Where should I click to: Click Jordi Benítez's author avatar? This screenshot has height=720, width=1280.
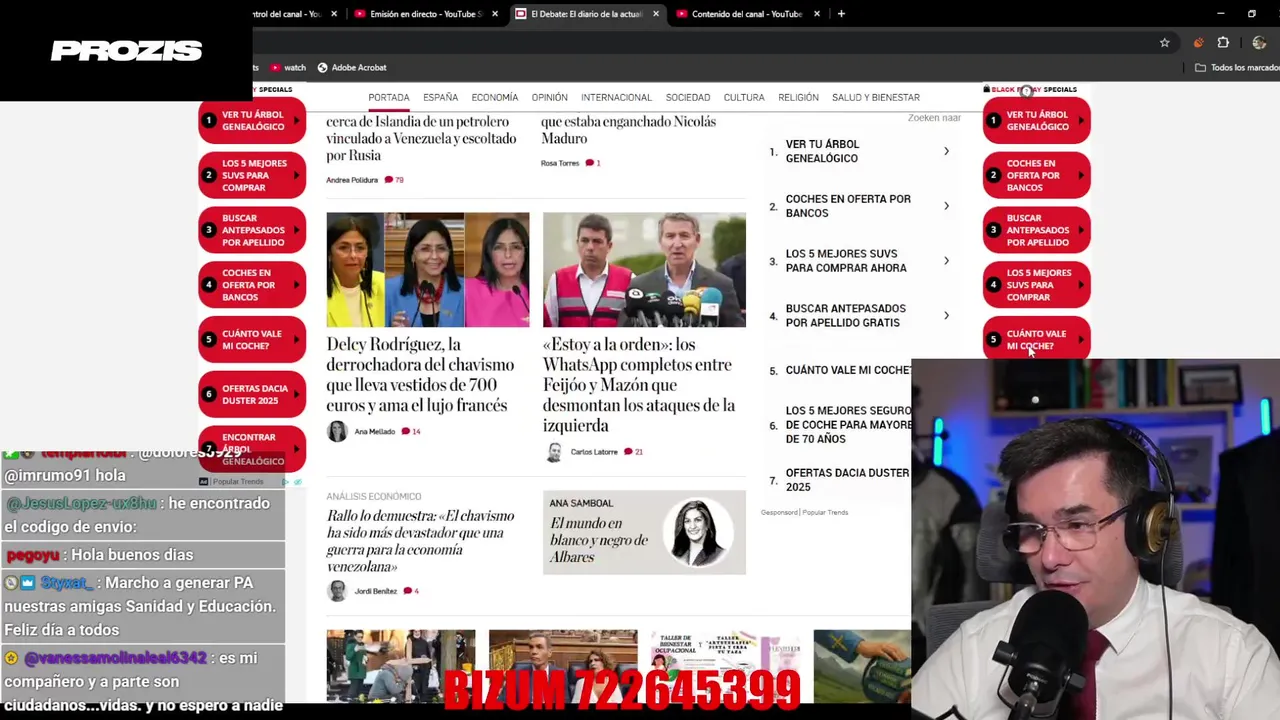pos(337,591)
